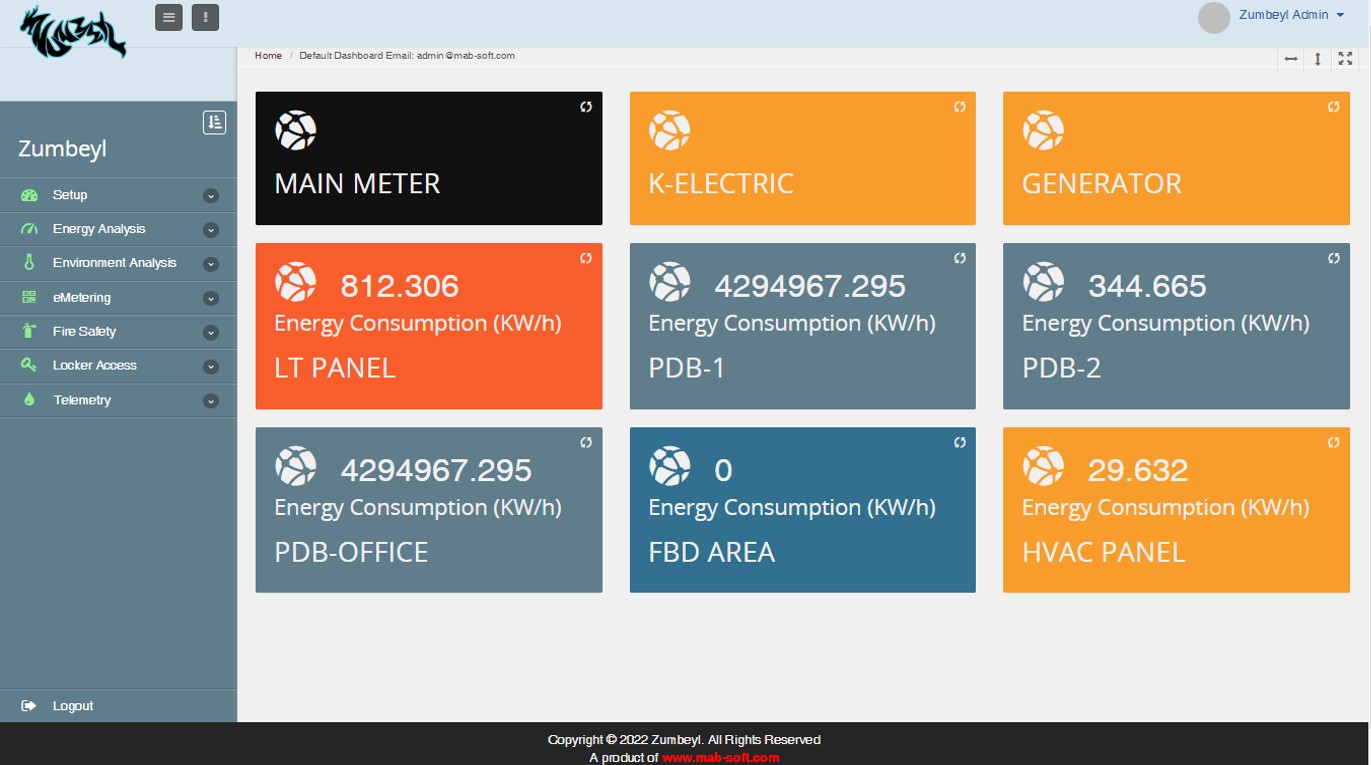Expand the Setup menu chevron
Image resolution: width=1371 pixels, height=765 pixels.
click(210, 196)
